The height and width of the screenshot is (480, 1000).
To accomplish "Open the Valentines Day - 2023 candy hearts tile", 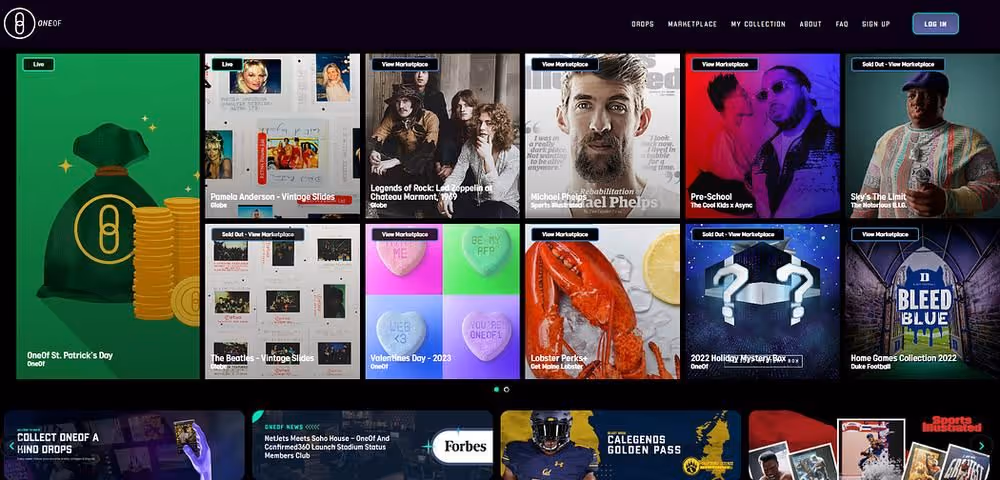I will coord(442,300).
